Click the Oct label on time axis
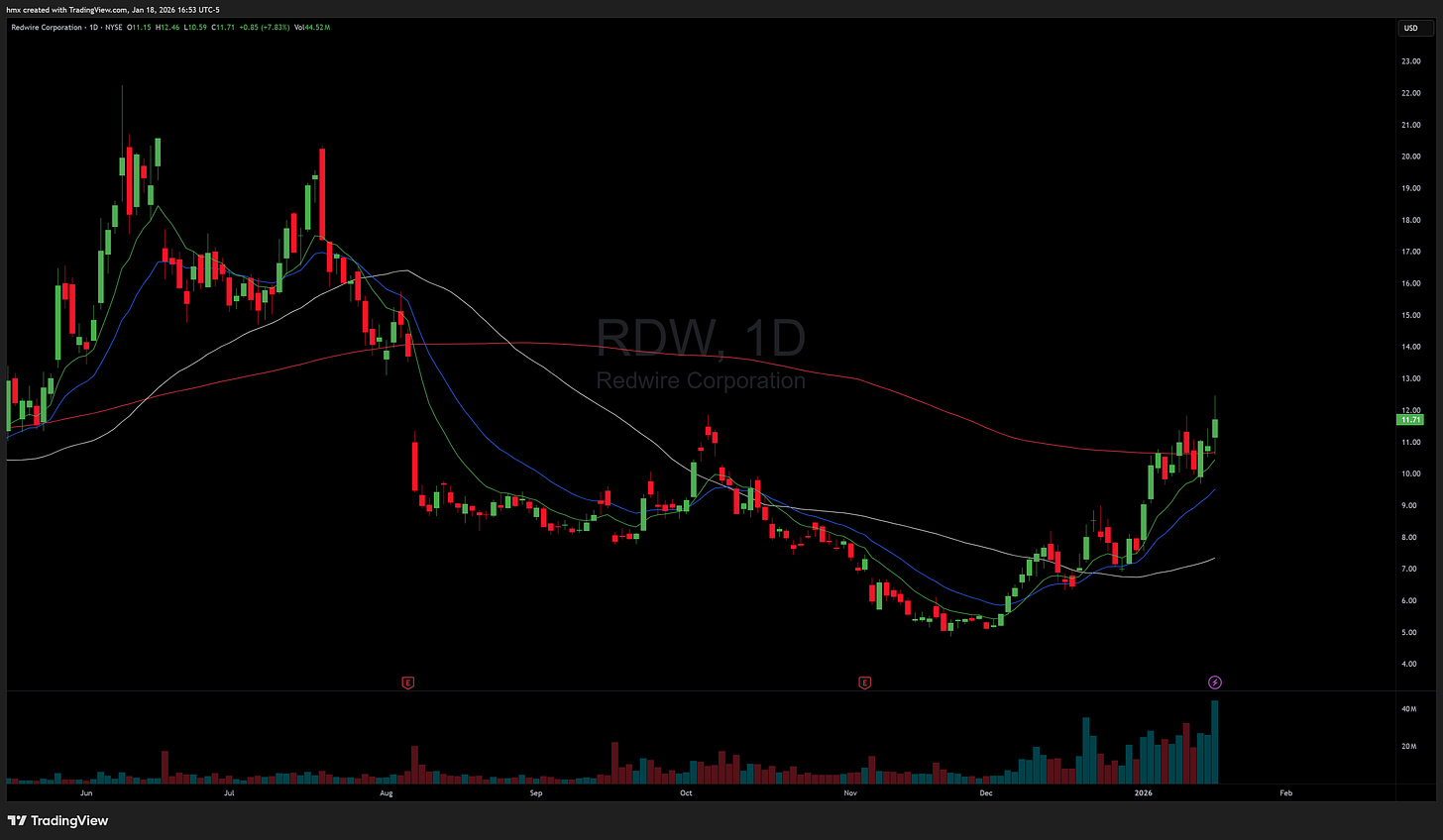This screenshot has width=1443, height=840. tap(685, 792)
